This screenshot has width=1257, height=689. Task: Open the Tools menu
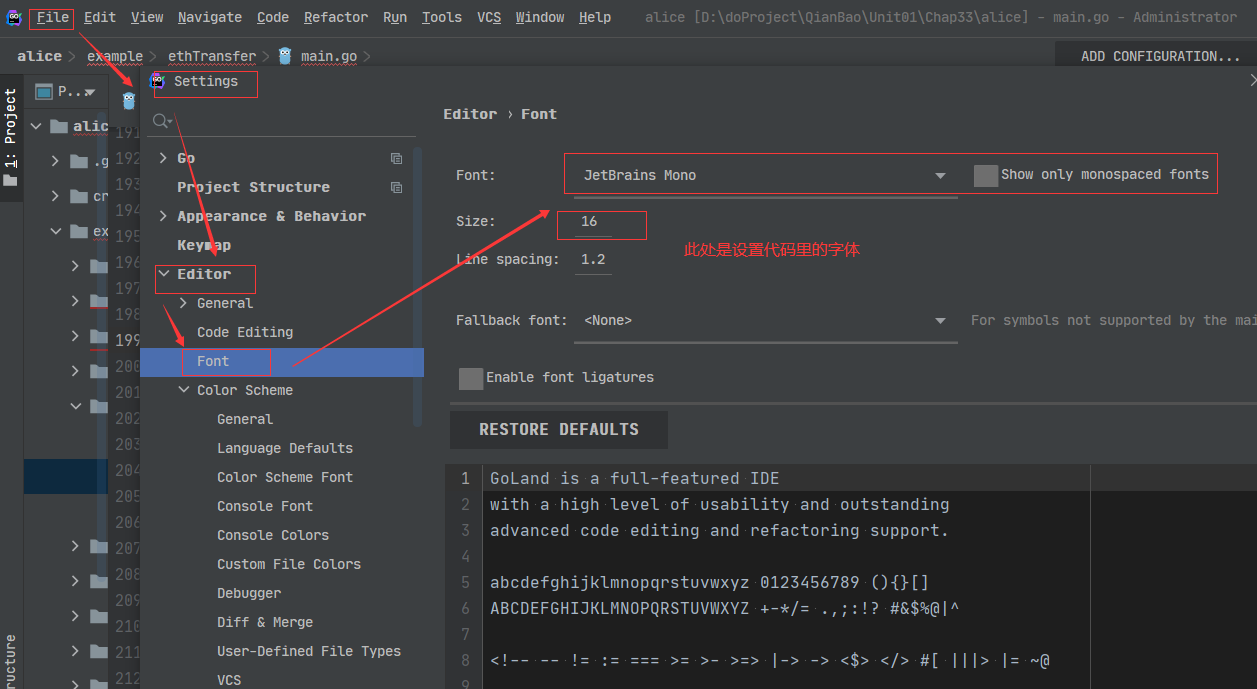442,17
